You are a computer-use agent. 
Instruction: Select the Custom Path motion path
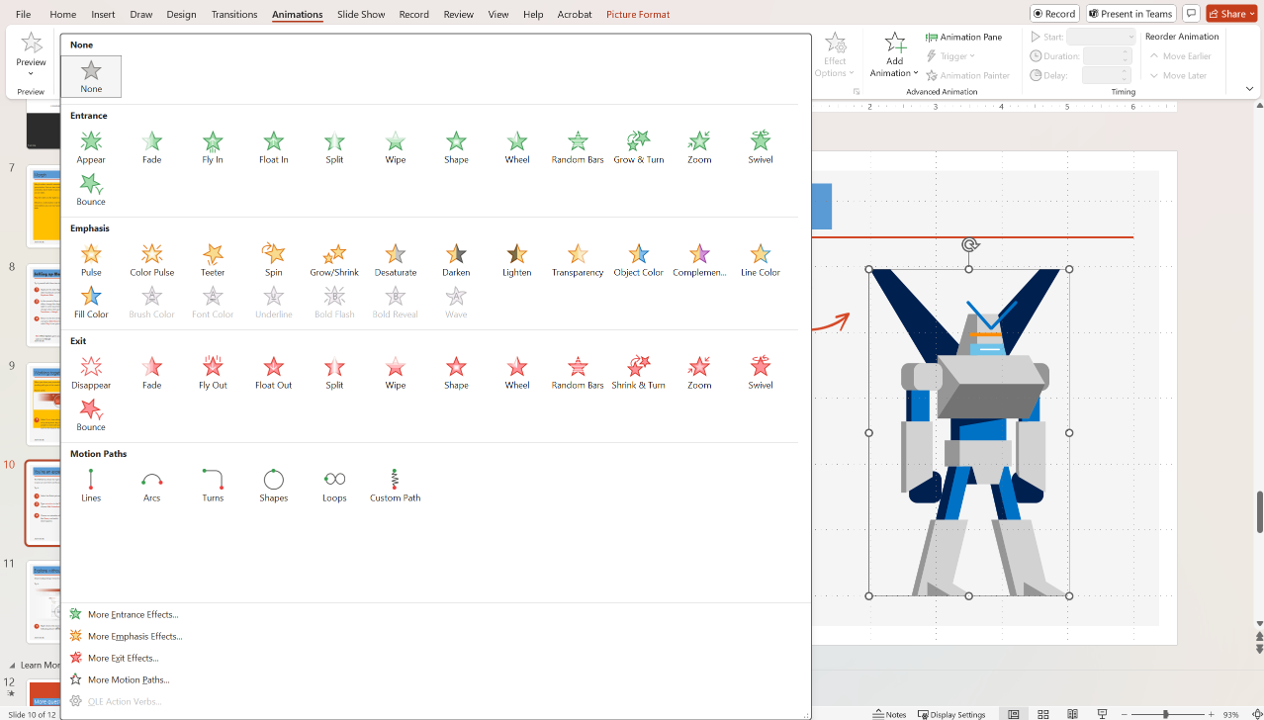coord(395,484)
